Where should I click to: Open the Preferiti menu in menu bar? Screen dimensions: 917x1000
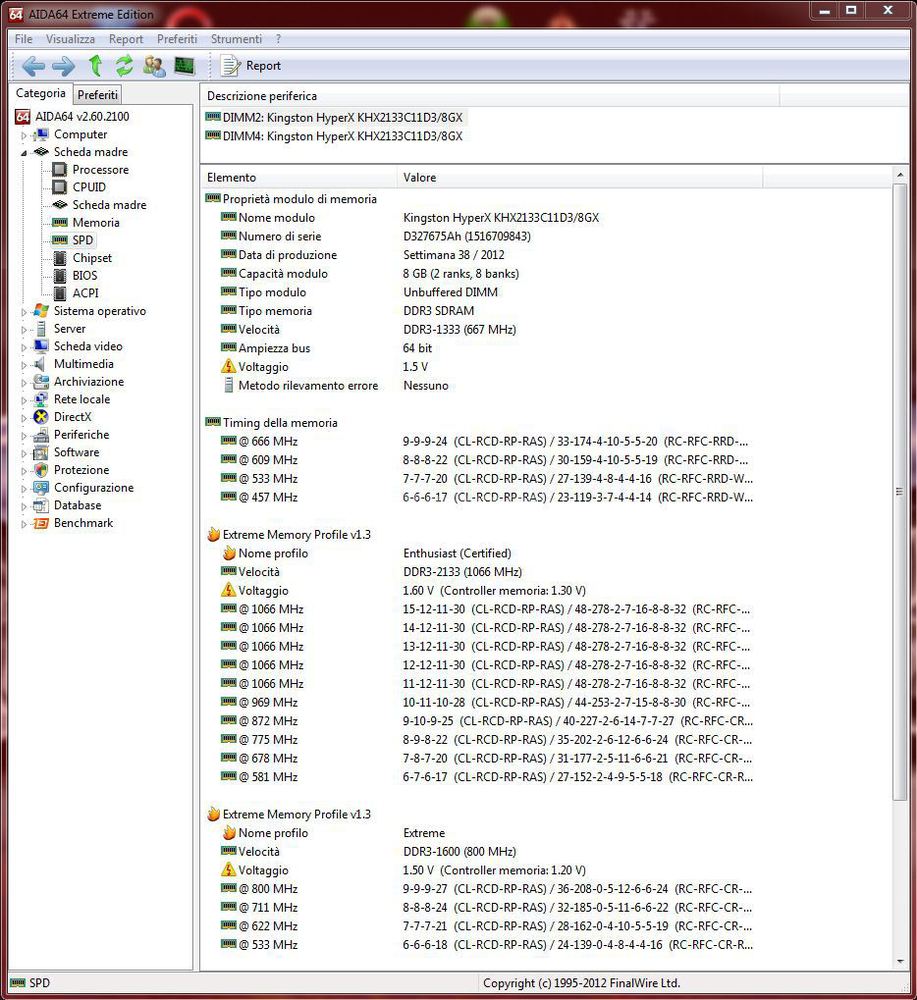tap(177, 39)
